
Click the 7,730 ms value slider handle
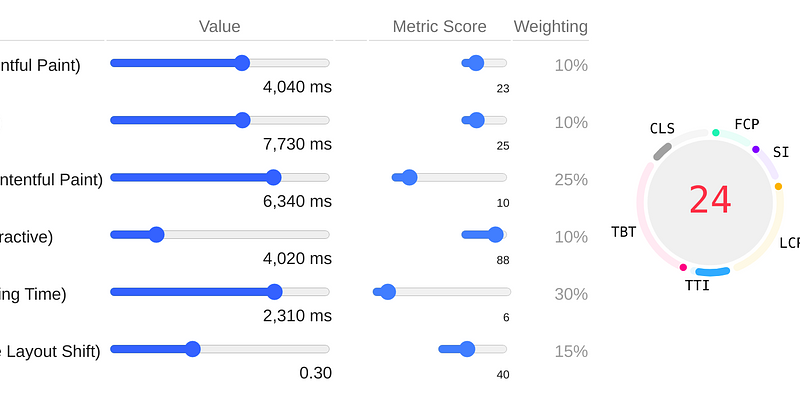click(x=241, y=120)
